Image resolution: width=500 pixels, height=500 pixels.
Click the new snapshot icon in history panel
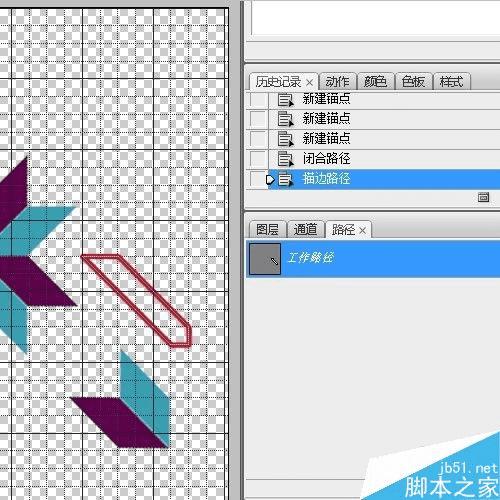[x=483, y=197]
